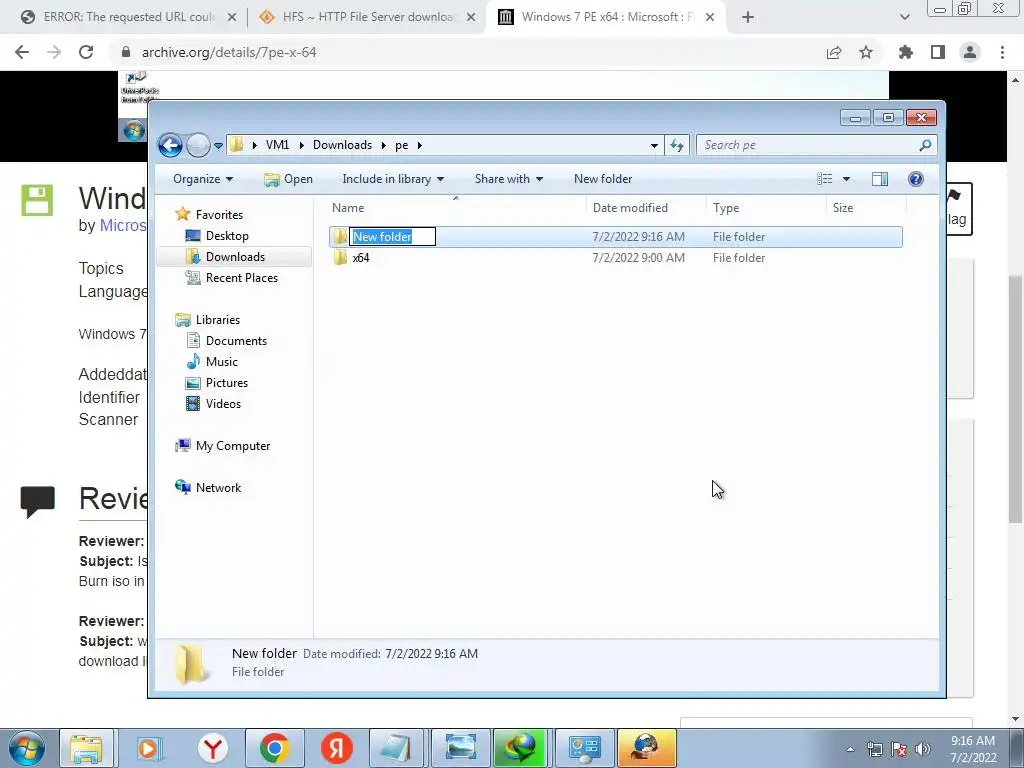Sort by the Type column header
1024x768 pixels.
(767, 208)
